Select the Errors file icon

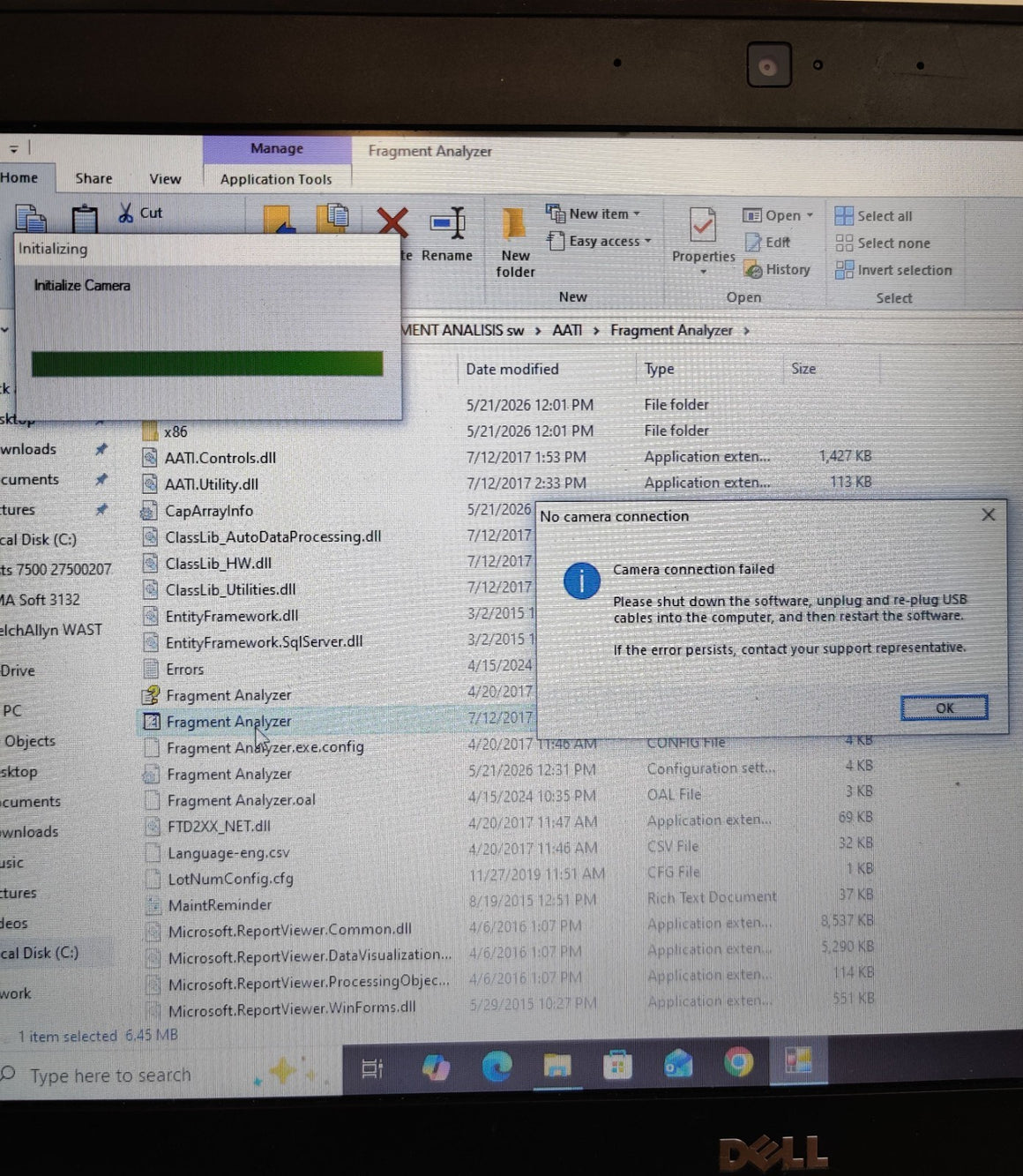(151, 669)
